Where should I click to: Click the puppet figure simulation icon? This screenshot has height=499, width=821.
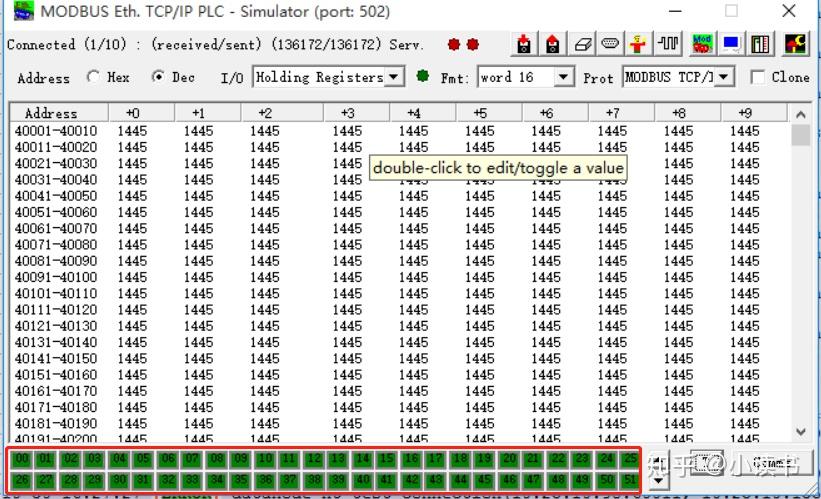click(x=638, y=45)
